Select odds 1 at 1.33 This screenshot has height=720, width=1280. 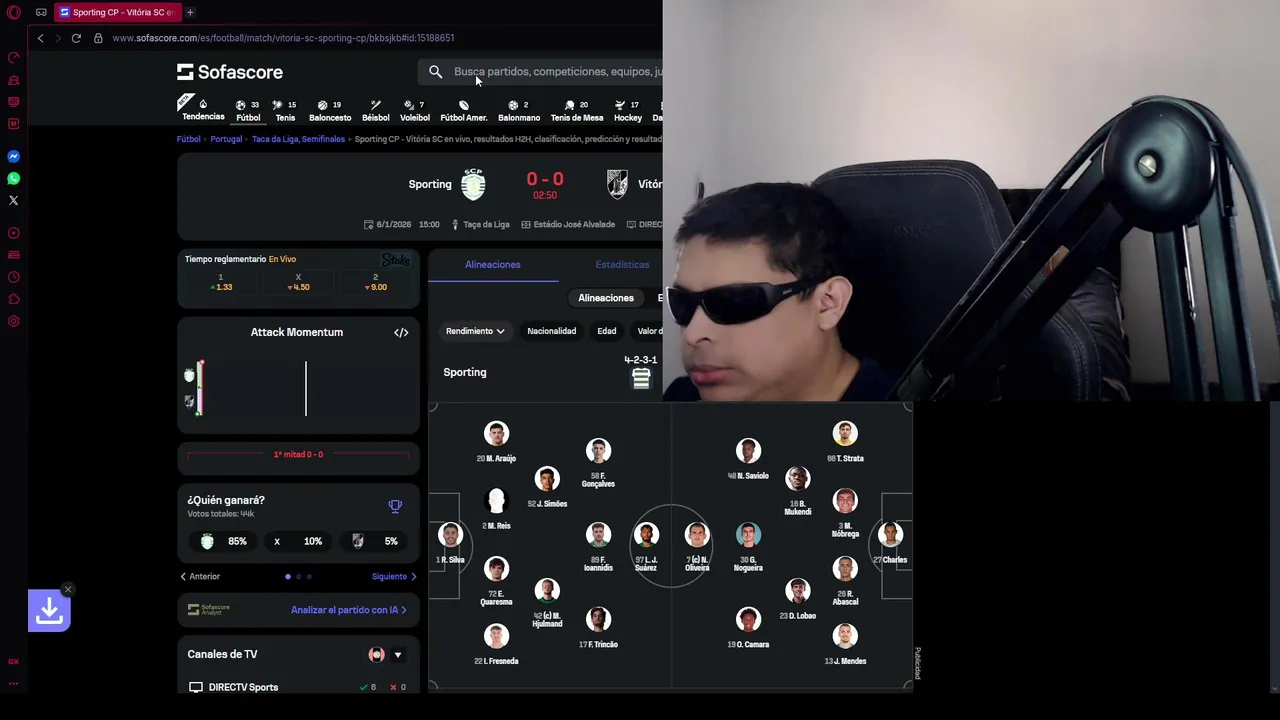pyautogui.click(x=221, y=282)
